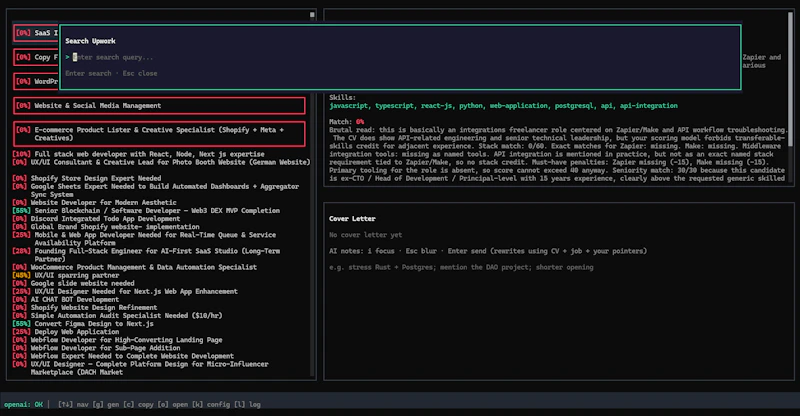Select Google Sheets Expert Needed job row

click(156, 190)
